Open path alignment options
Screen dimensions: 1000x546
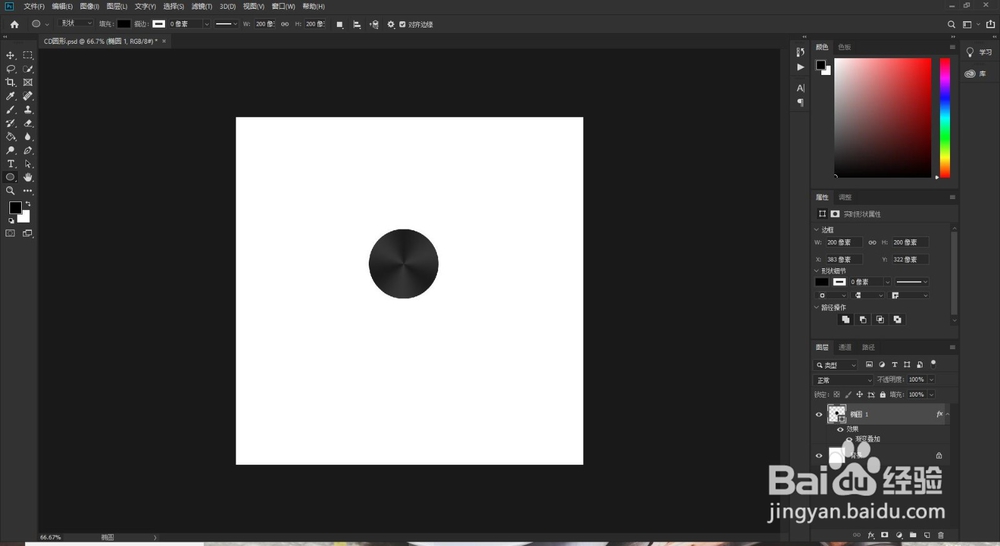[357, 24]
